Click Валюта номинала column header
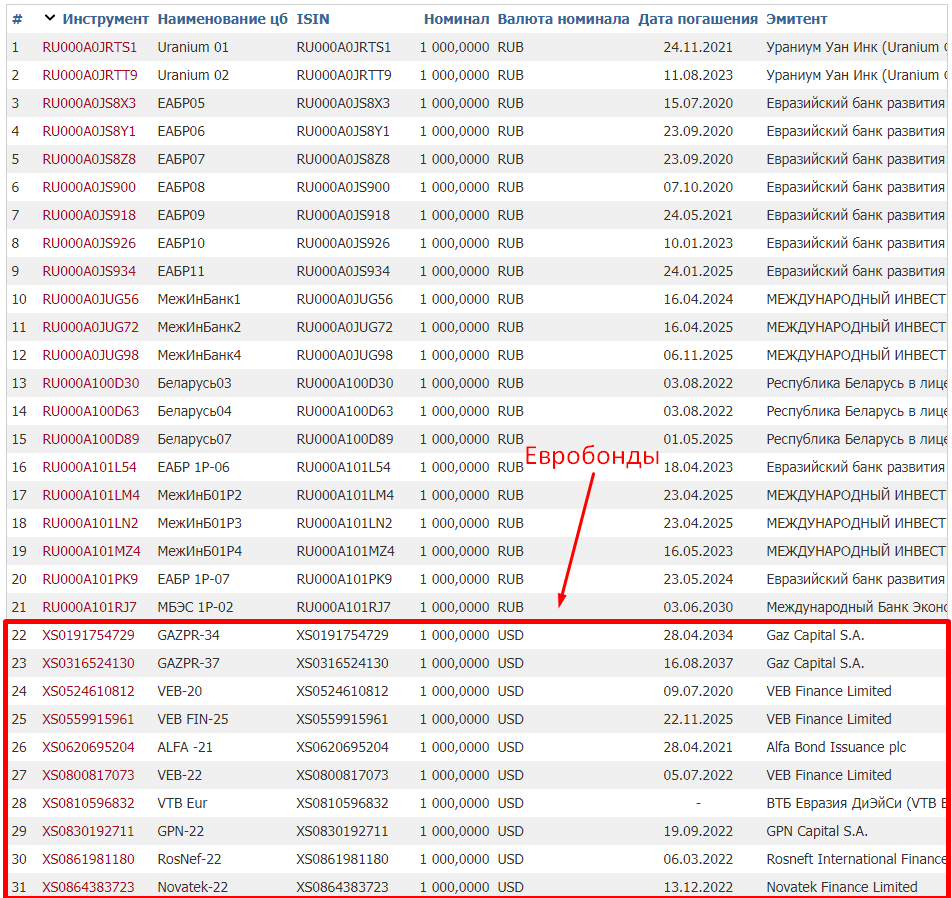 click(563, 19)
